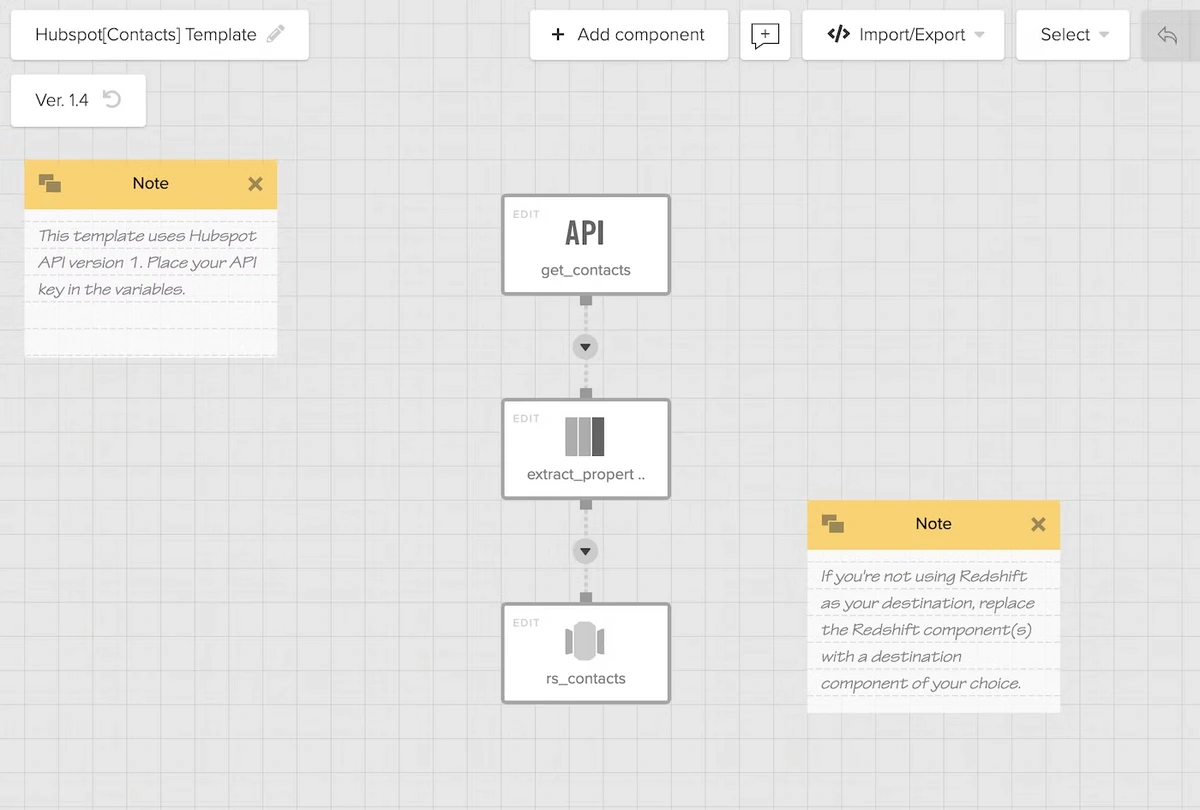Select the extract_propert .. label
Image resolution: width=1200 pixels, height=810 pixels.
click(x=586, y=474)
